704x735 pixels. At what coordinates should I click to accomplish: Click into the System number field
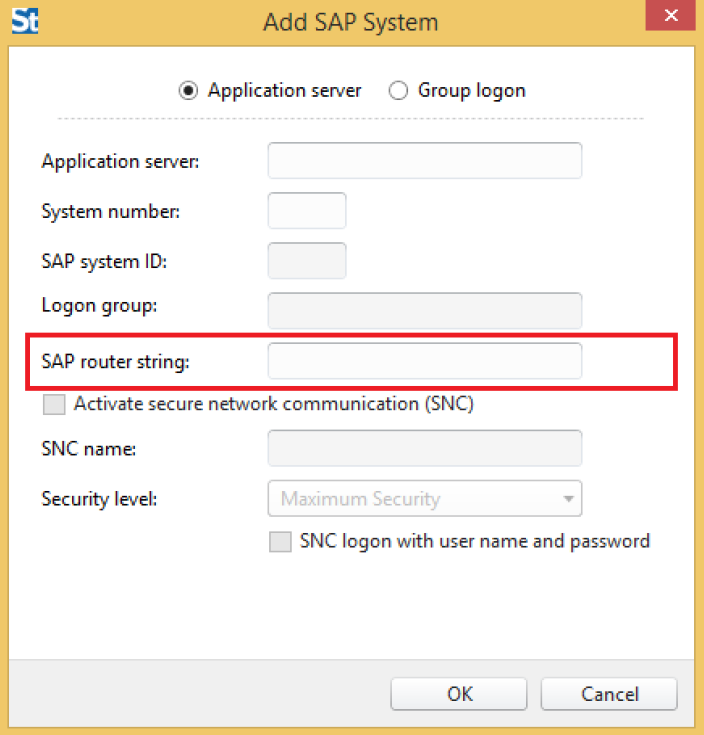coord(307,211)
